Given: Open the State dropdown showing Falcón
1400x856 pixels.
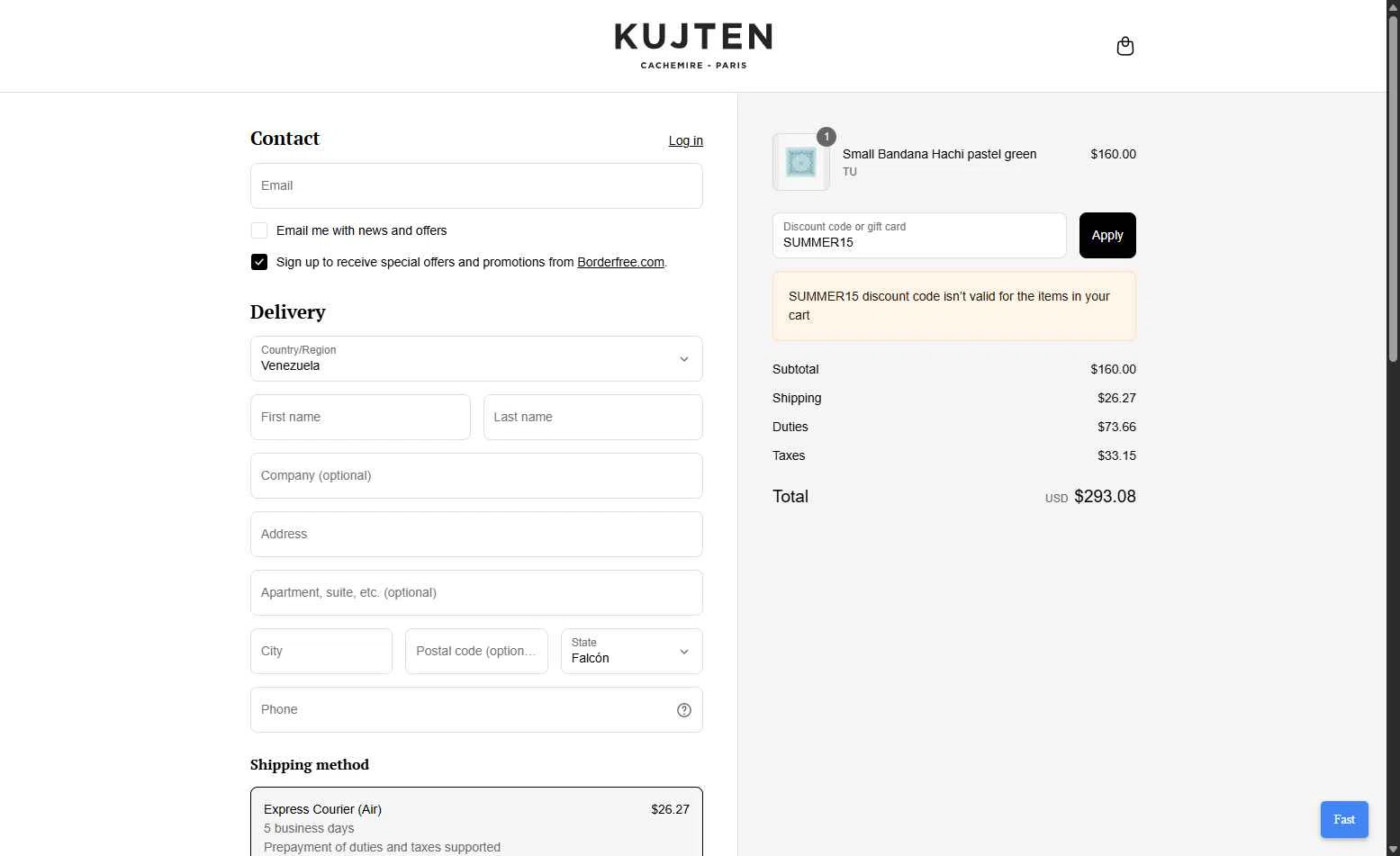Looking at the screenshot, I should click(631, 651).
